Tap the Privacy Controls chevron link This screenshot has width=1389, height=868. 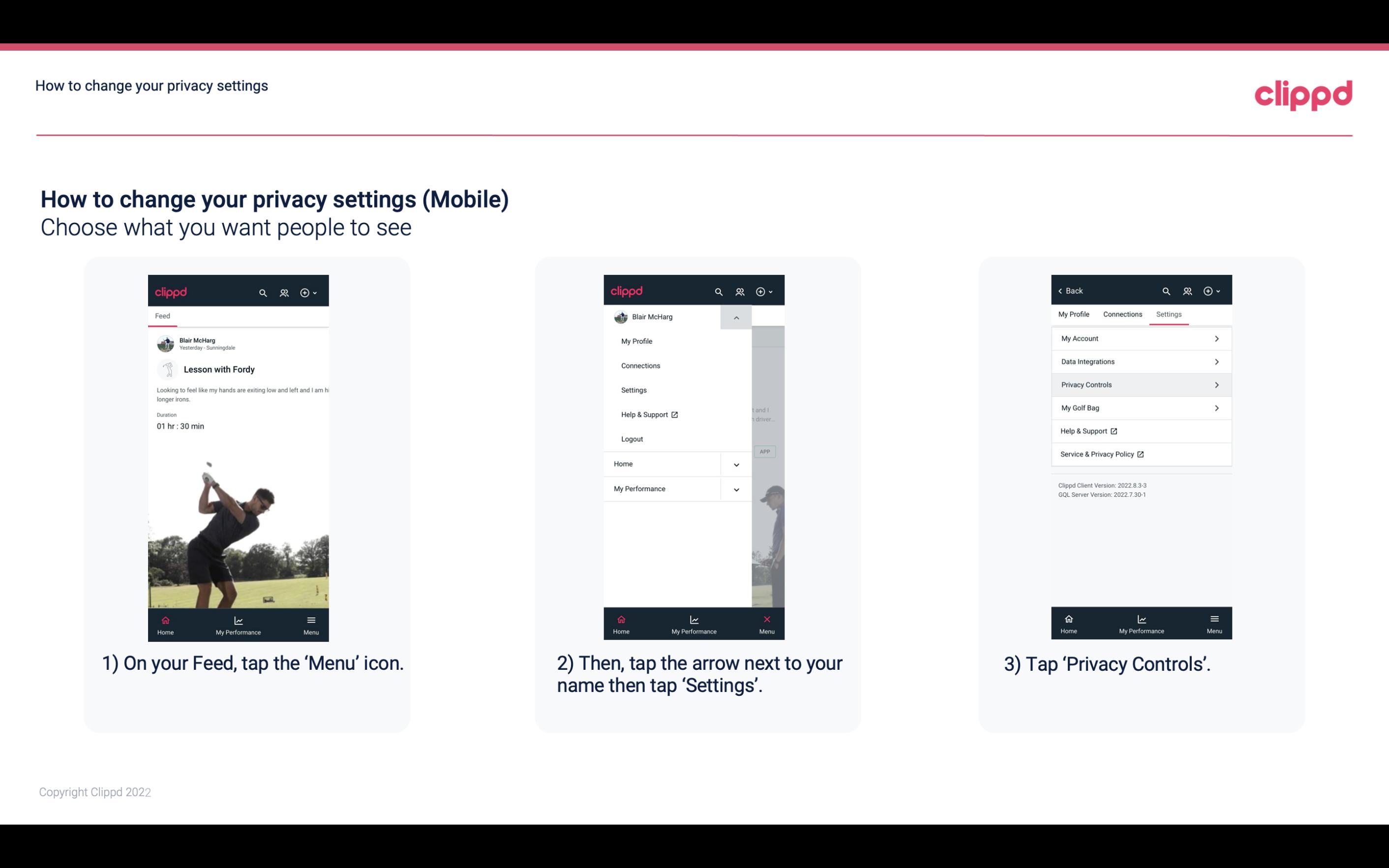click(x=1217, y=384)
